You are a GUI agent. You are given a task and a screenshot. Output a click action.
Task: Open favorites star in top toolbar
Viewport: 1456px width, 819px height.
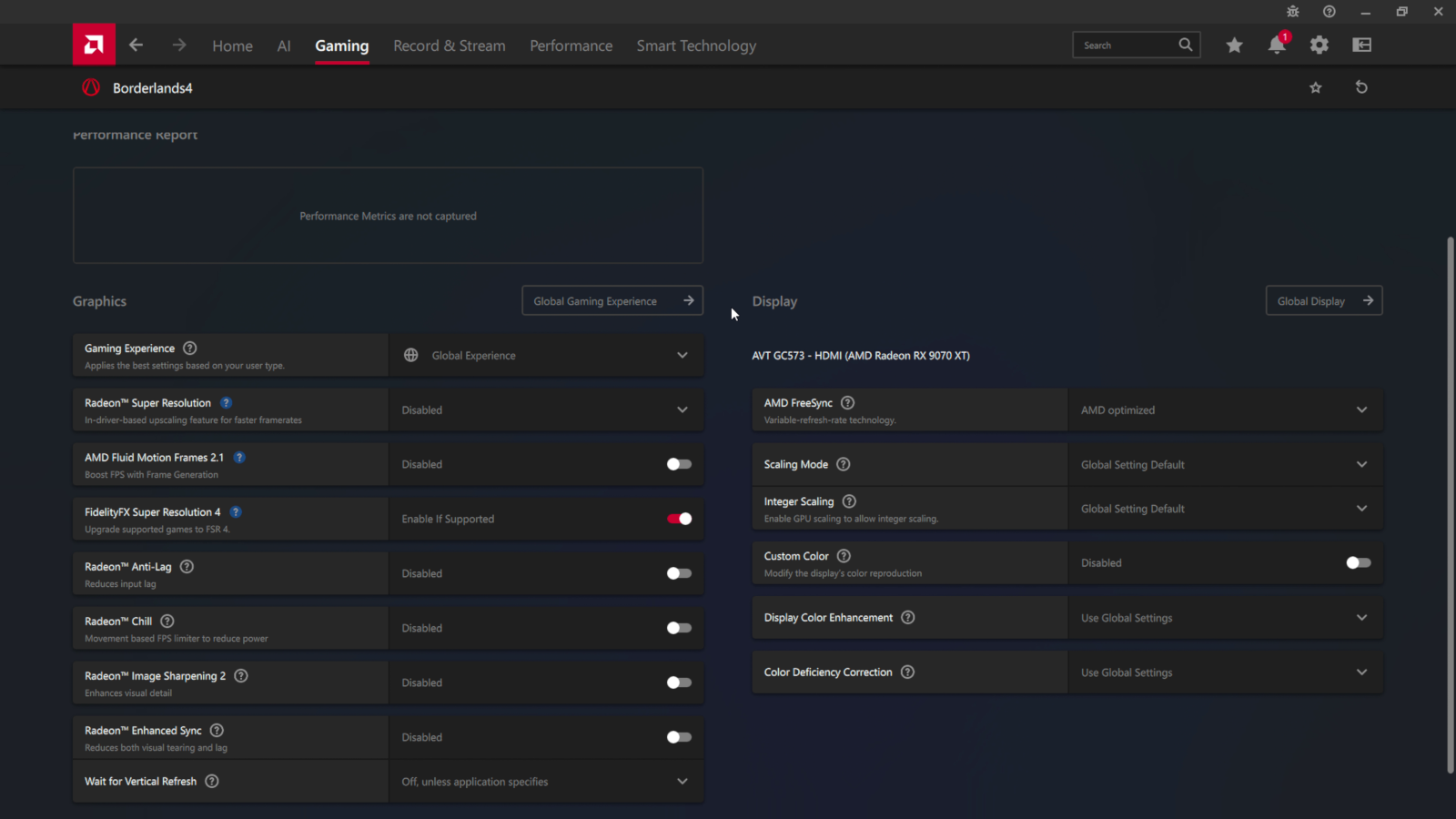(x=1234, y=45)
